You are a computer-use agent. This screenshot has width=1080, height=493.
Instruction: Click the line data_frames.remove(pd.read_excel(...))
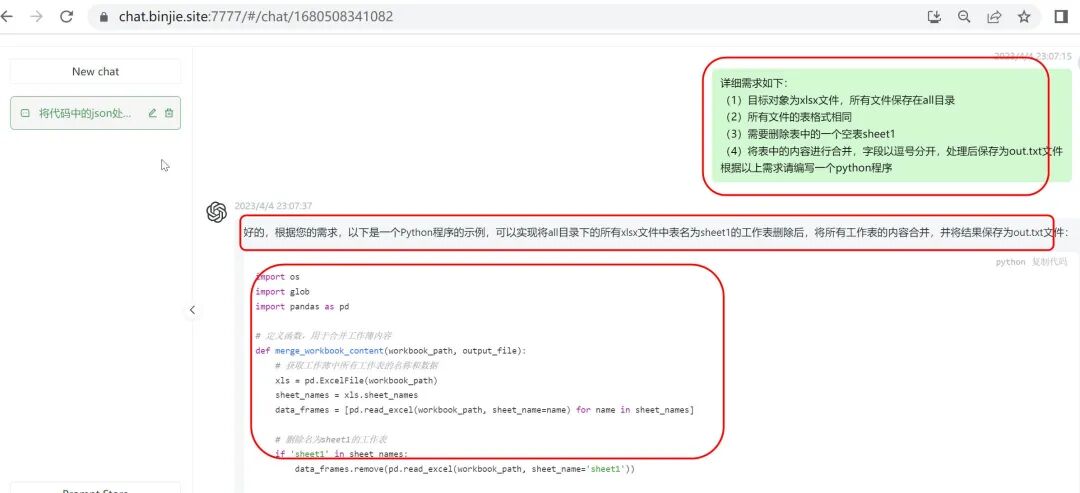click(x=464, y=470)
